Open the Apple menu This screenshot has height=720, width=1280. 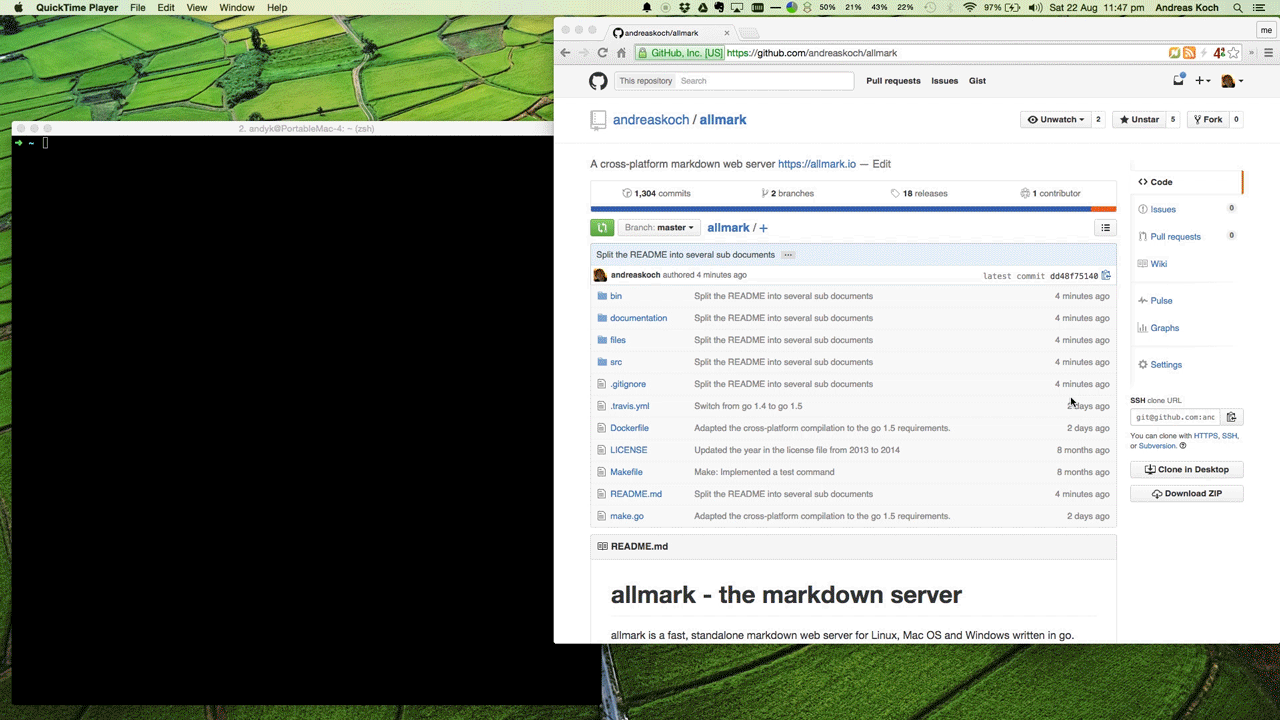pos(18,8)
